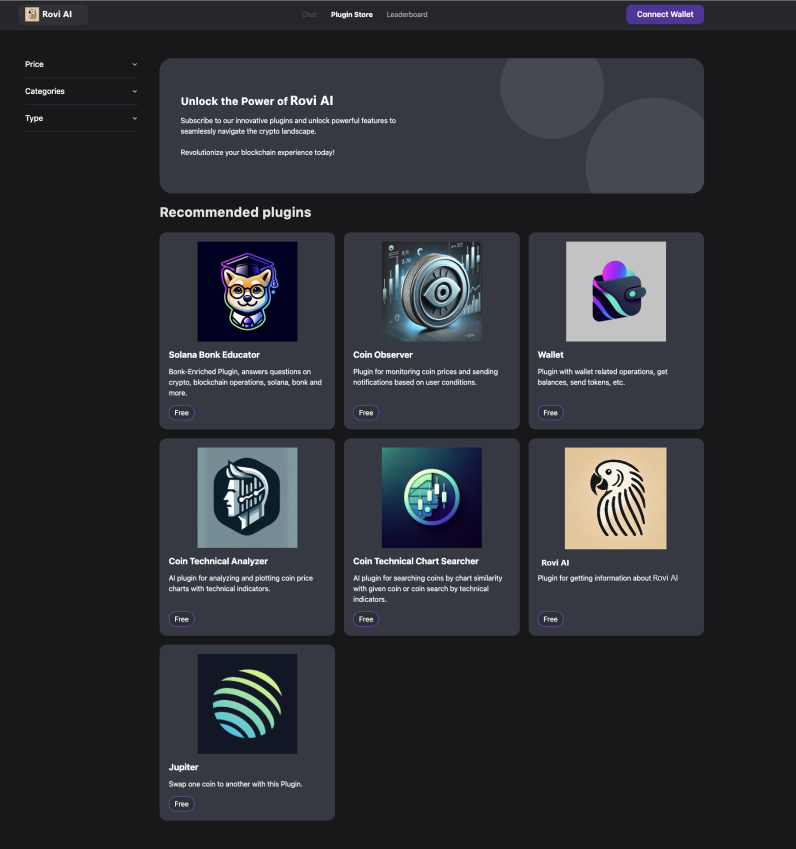This screenshot has width=796, height=849.
Task: Select the Coin Observer eye coin image
Action: [x=431, y=291]
